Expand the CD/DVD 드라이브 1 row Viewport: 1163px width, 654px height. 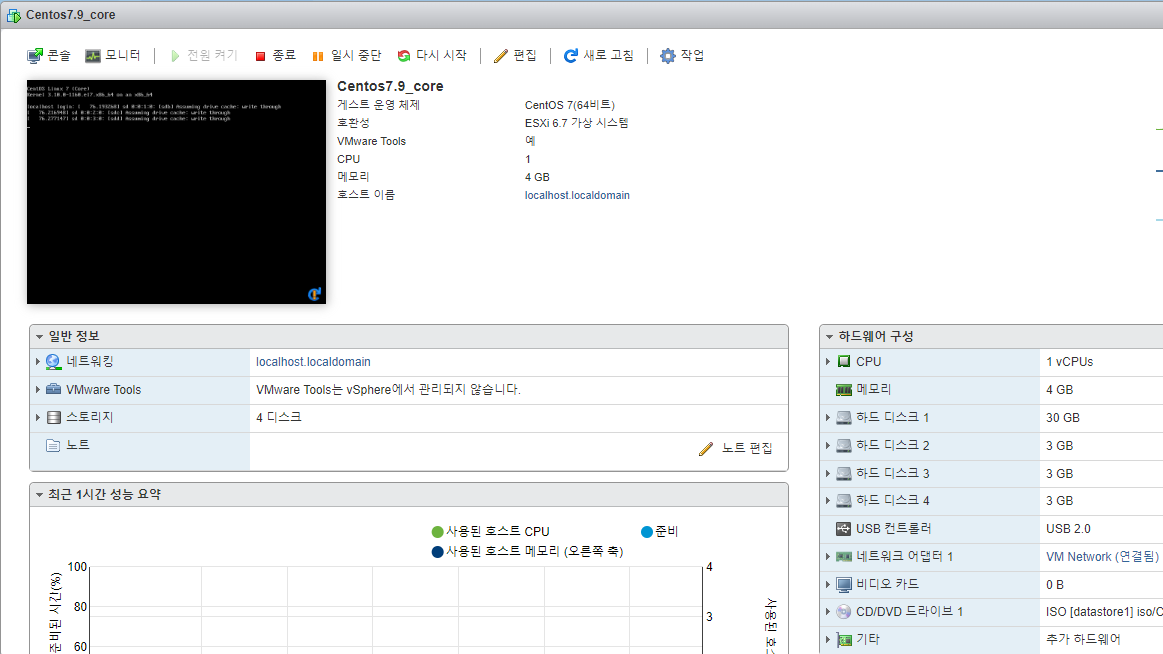[x=828, y=612]
